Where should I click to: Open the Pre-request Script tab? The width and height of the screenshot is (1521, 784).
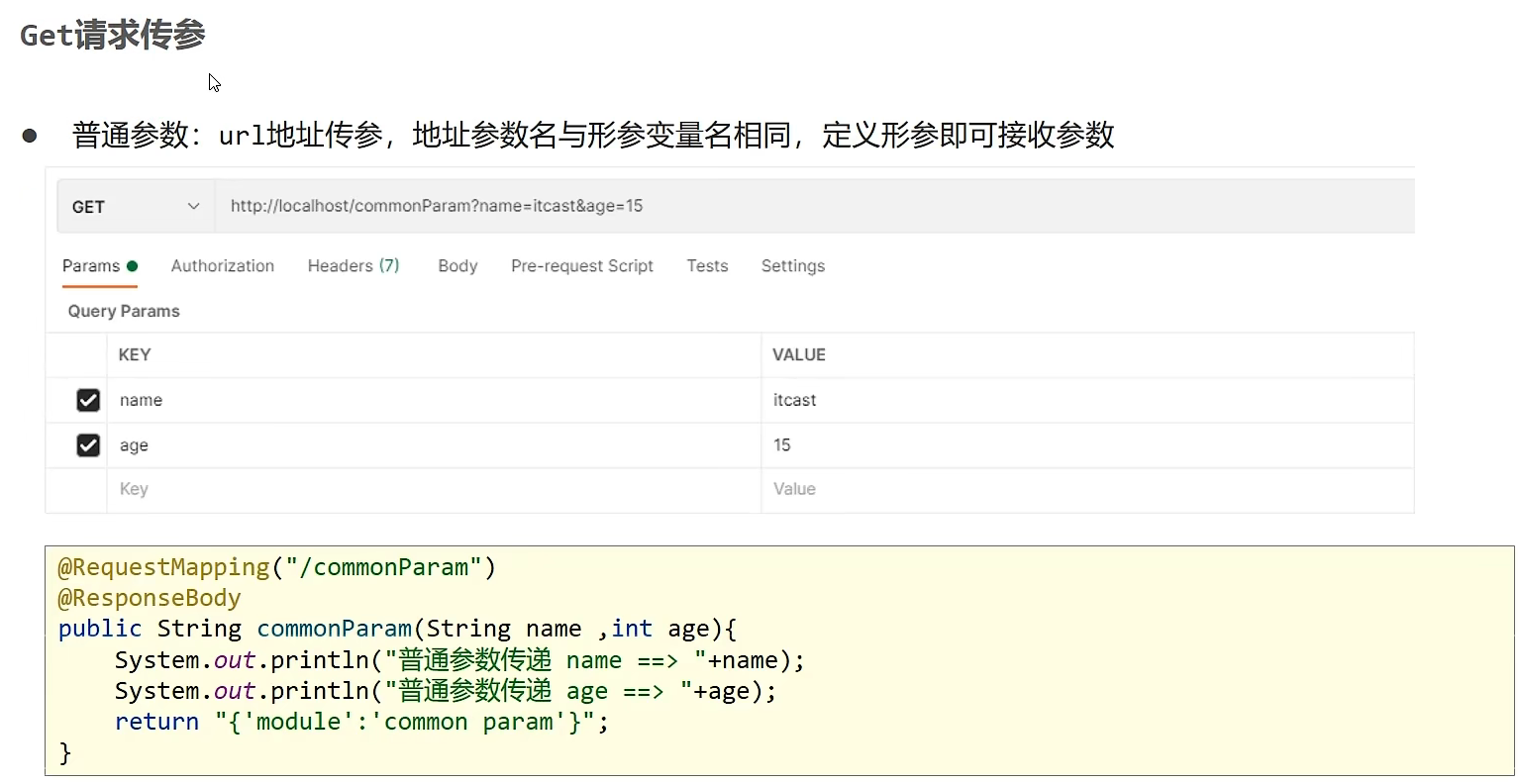pos(582,266)
